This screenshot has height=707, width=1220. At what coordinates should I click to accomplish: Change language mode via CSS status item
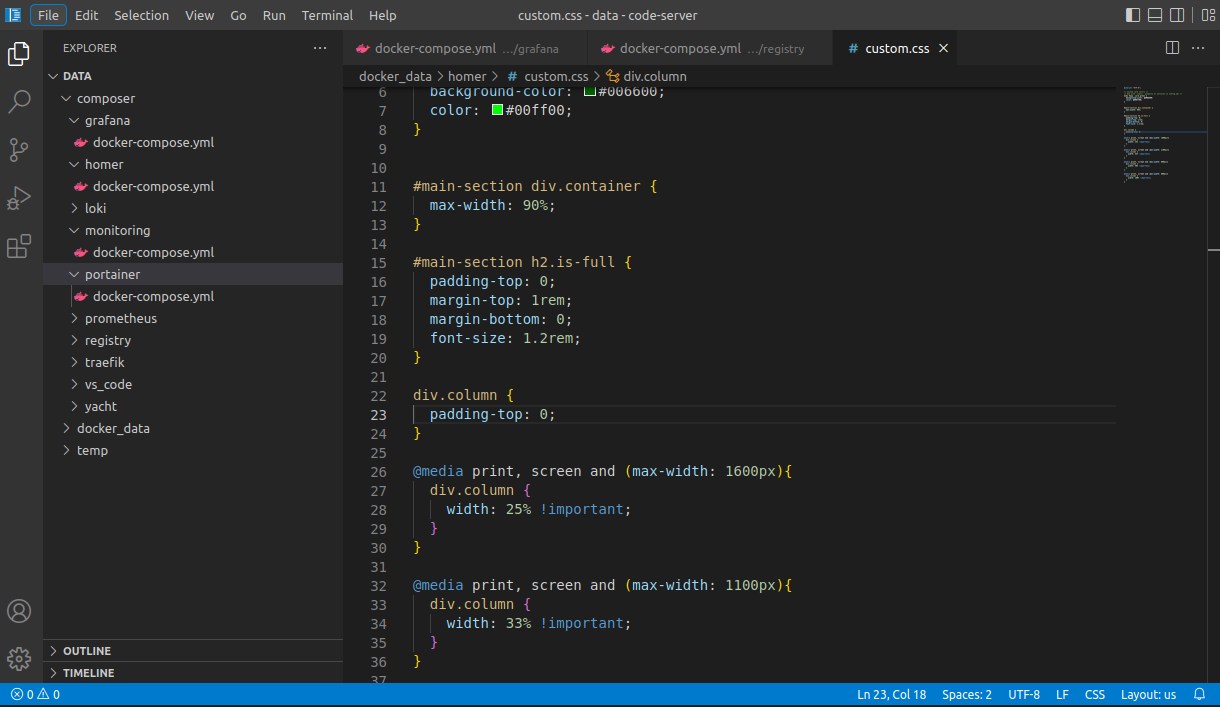1094,693
